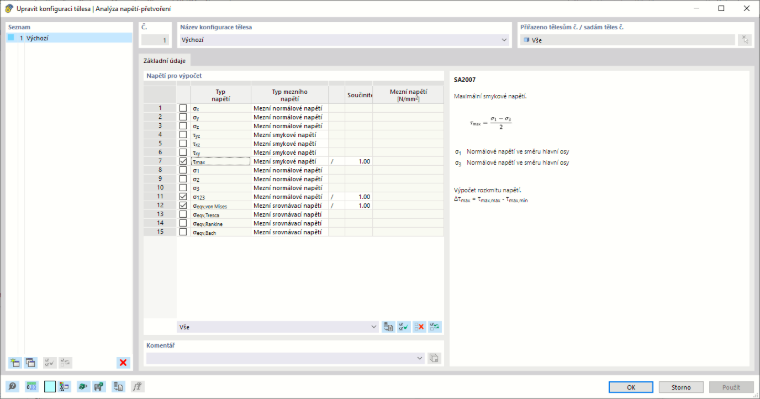The height and width of the screenshot is (399, 760).
Task: Enable the σeqv,Bach checkbox in row 15
Action: click(x=183, y=232)
